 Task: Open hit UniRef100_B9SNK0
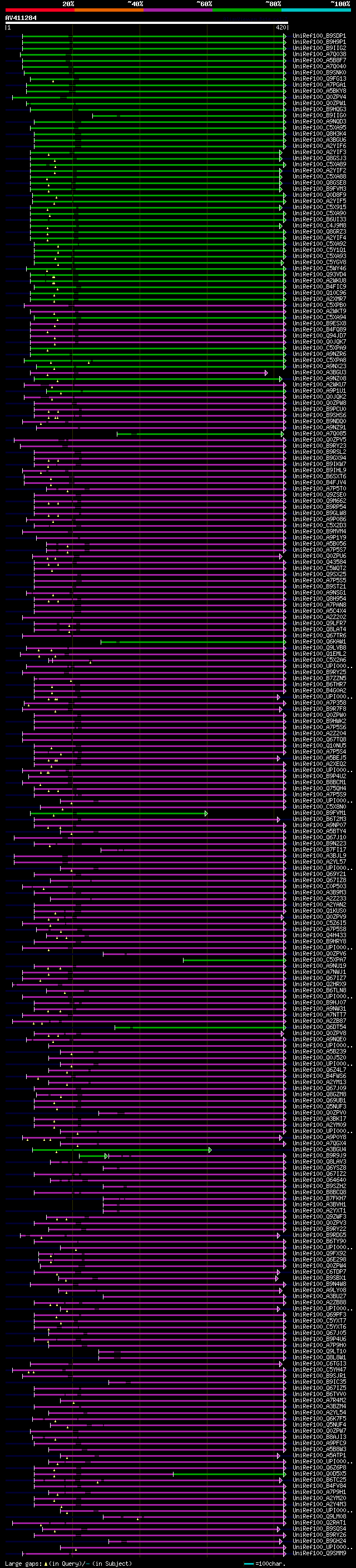click(319, 72)
